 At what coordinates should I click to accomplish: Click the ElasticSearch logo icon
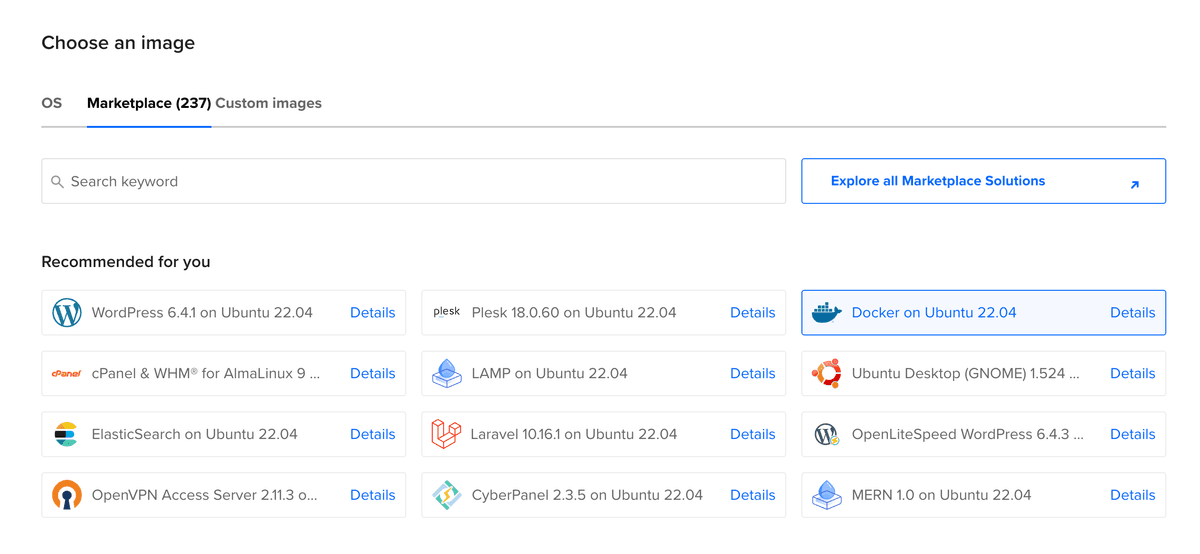[x=66, y=434]
